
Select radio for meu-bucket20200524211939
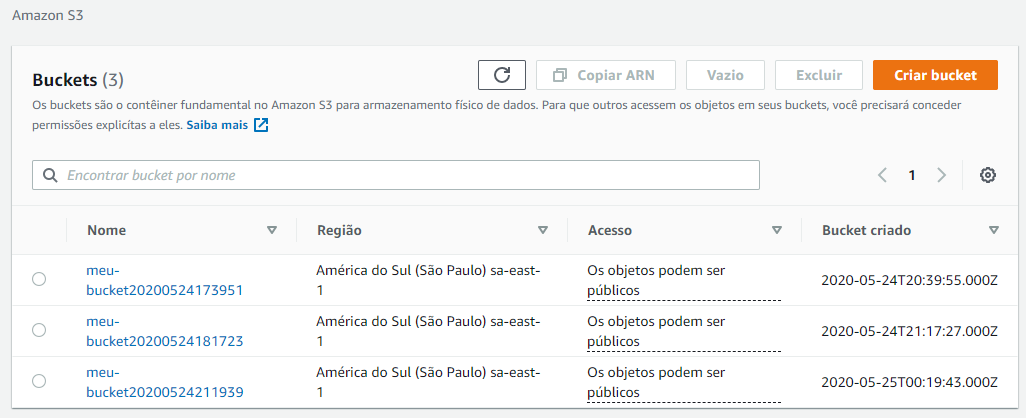39,381
